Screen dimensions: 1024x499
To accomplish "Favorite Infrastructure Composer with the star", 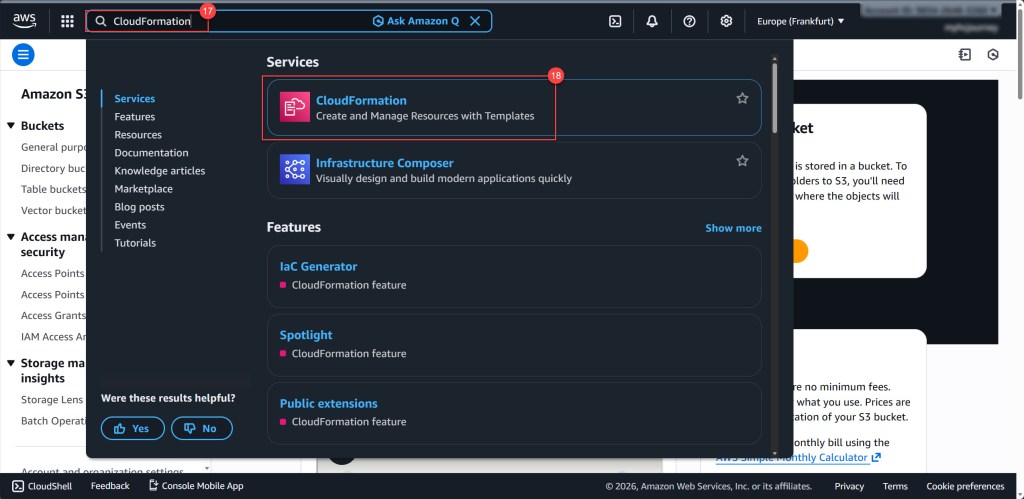I will (742, 161).
